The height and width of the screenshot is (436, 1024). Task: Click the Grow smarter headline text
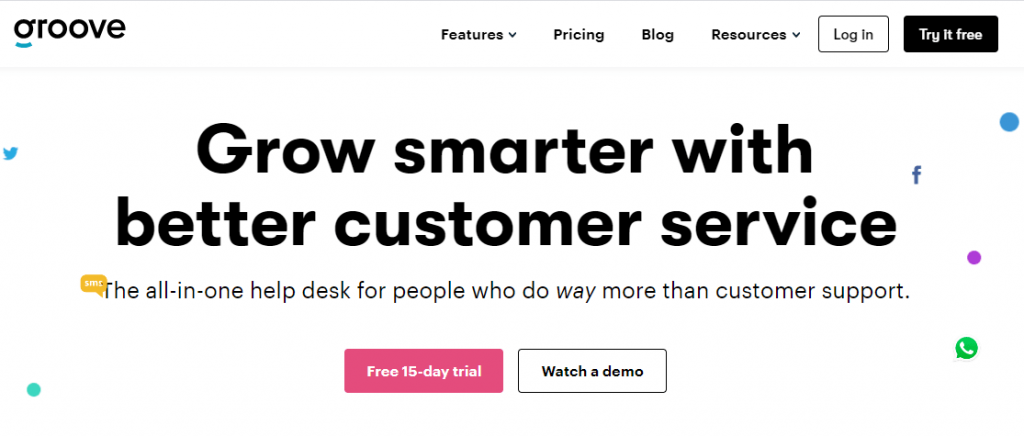click(506, 187)
